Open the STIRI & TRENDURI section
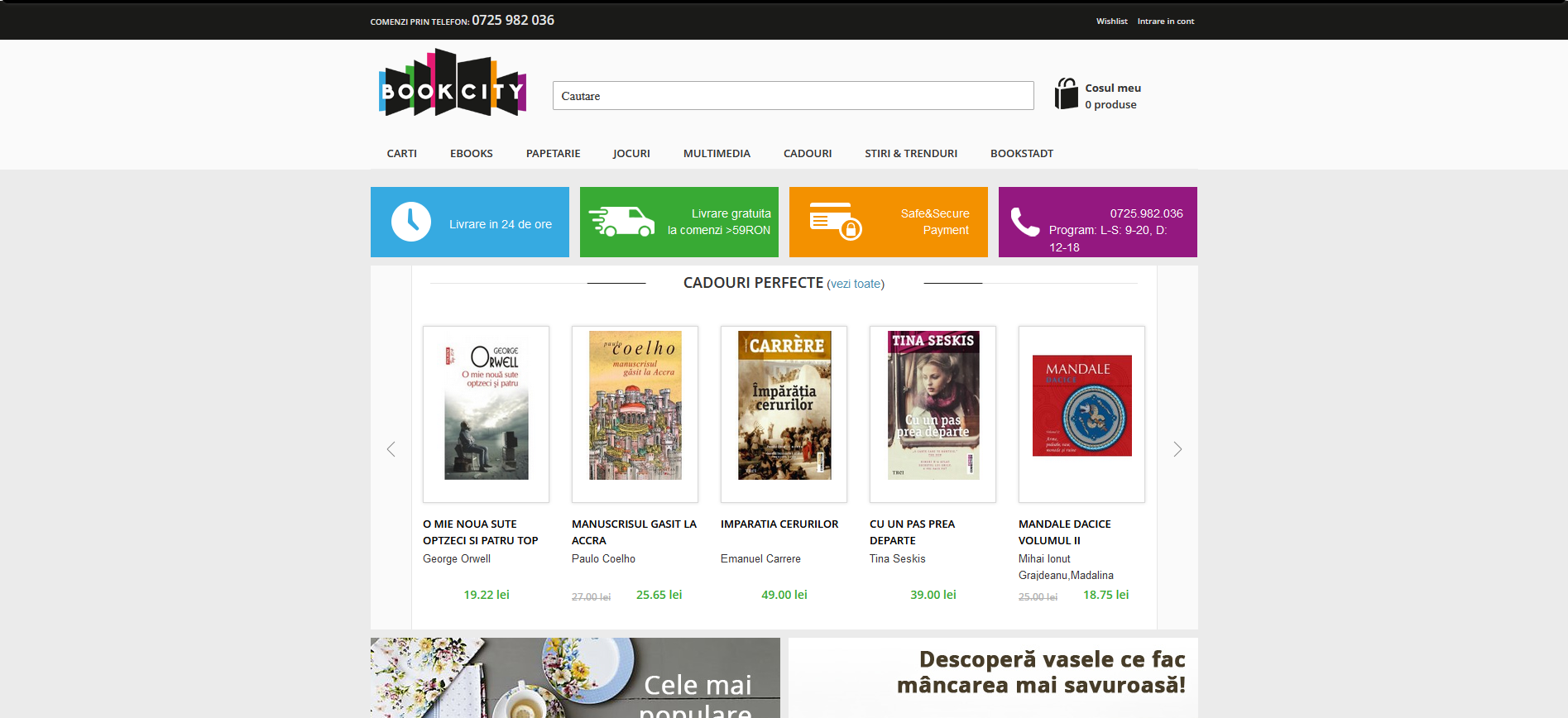This screenshot has width=1568, height=718. tap(910, 154)
